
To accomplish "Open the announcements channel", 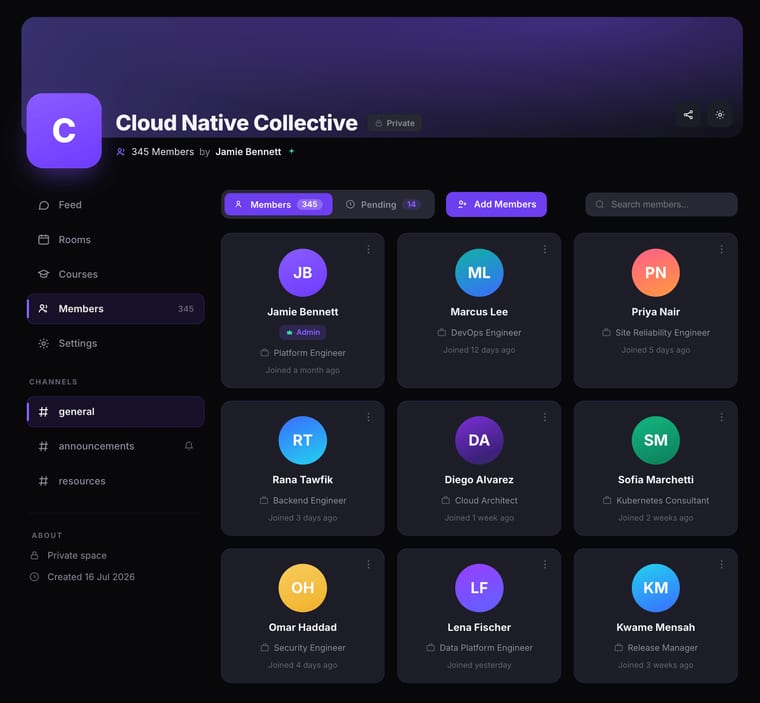I will pyautogui.click(x=115, y=446).
